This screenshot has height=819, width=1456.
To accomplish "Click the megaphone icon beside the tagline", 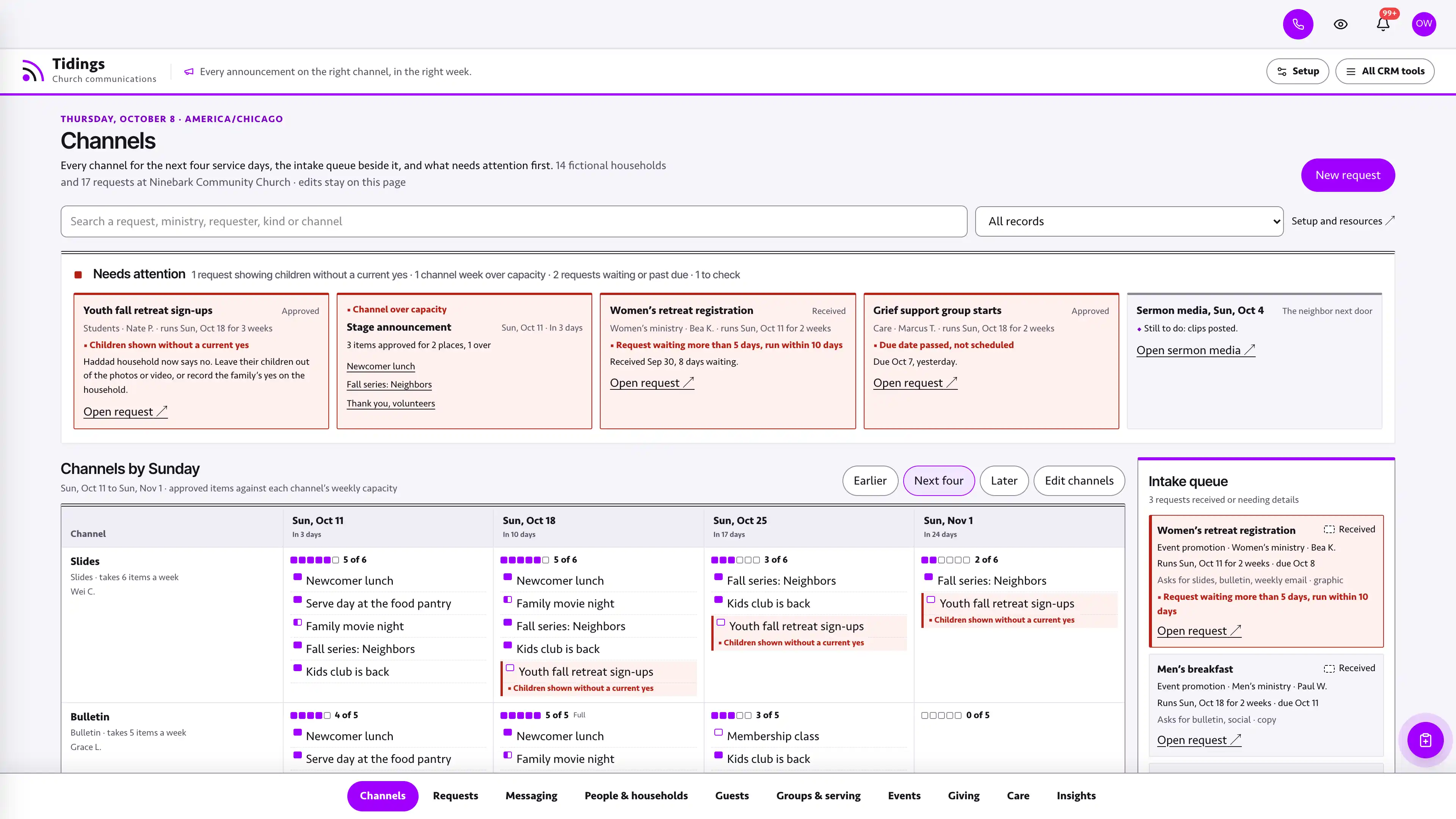I will tap(189, 72).
